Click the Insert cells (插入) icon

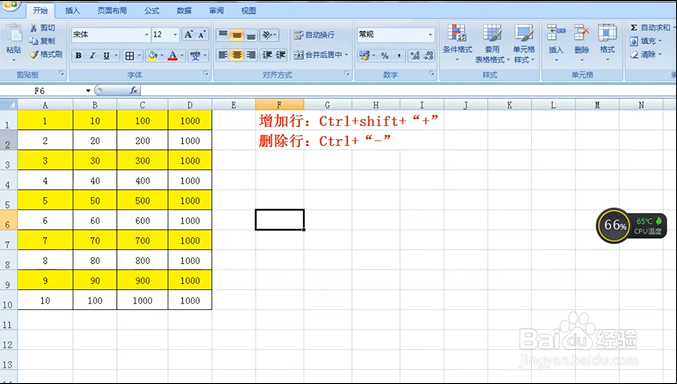pyautogui.click(x=556, y=33)
